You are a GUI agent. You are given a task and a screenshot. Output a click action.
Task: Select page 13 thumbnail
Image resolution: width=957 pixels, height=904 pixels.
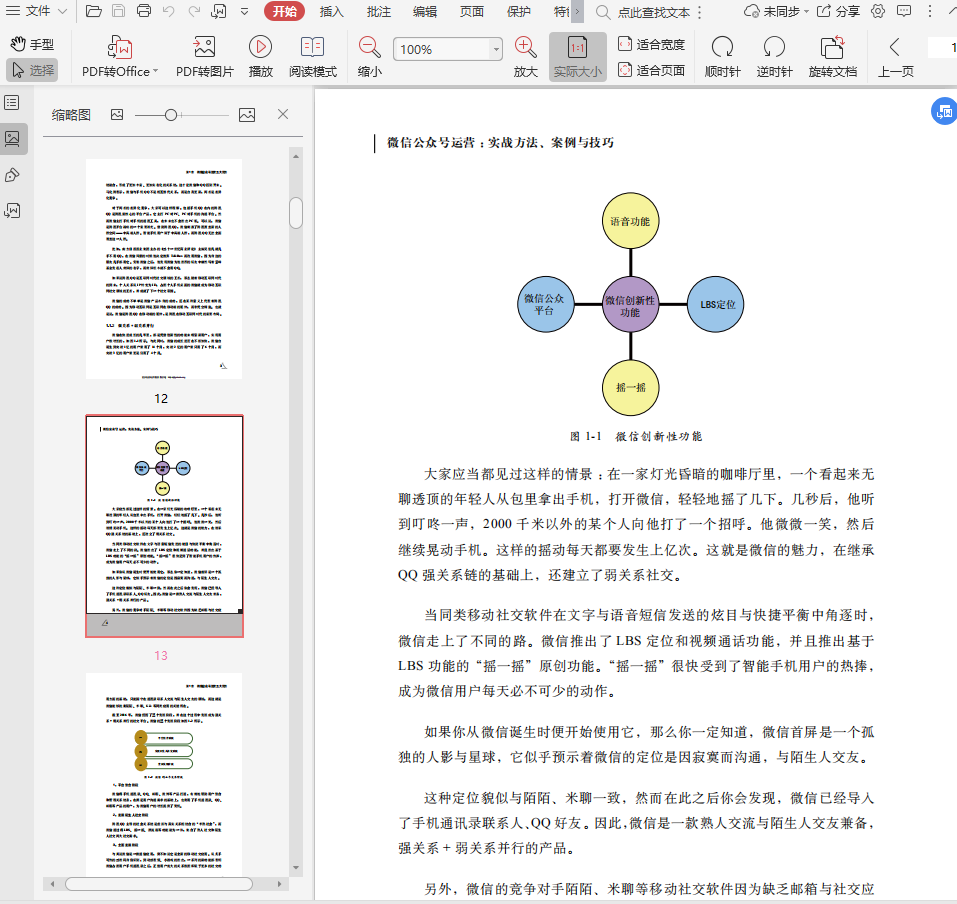coord(164,526)
